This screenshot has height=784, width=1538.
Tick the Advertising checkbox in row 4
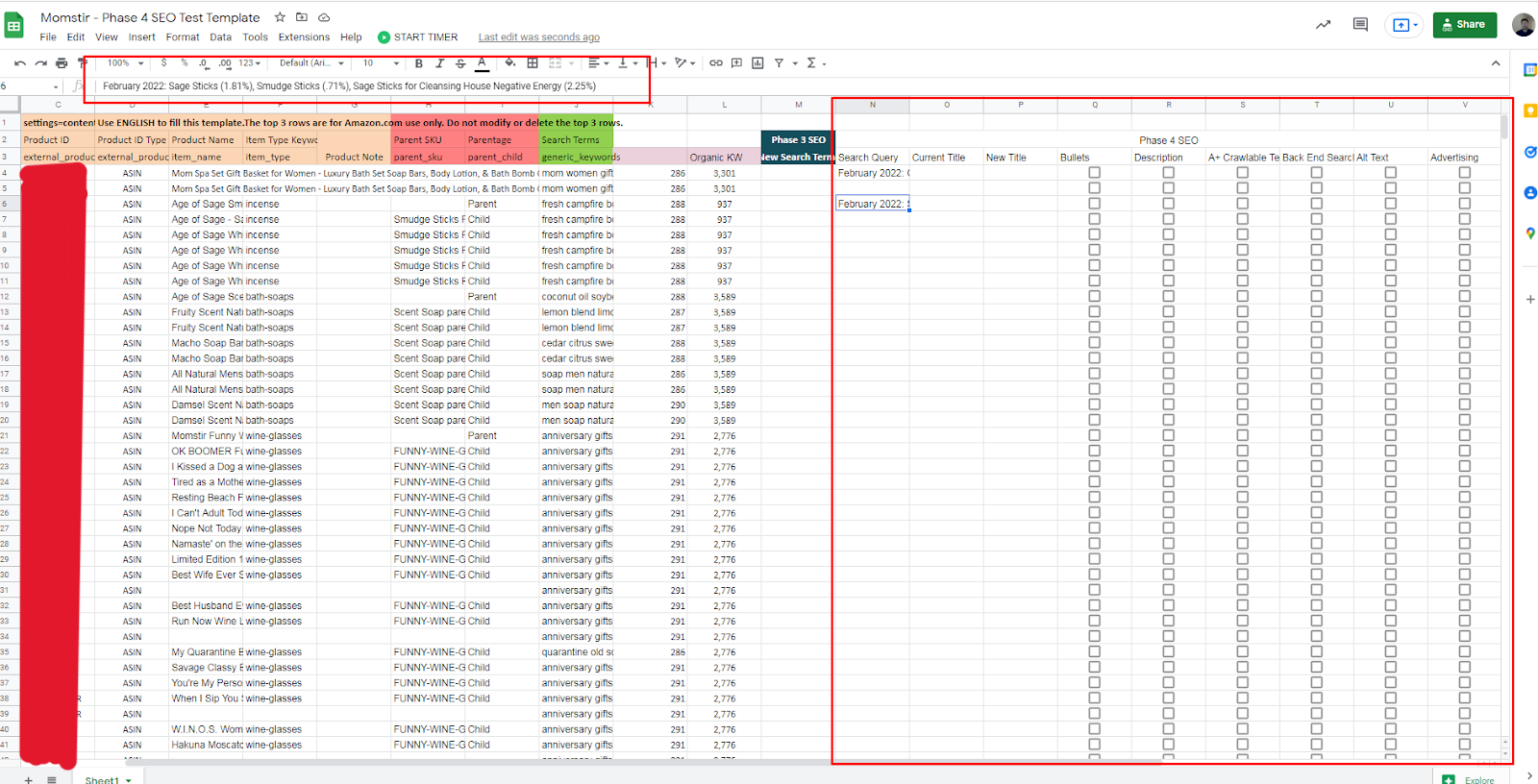click(1464, 173)
